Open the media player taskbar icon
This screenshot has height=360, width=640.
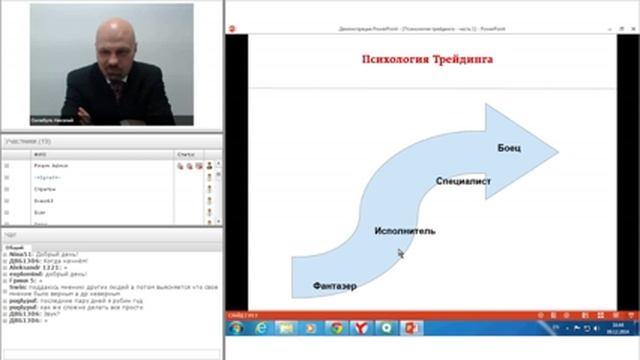(311, 328)
